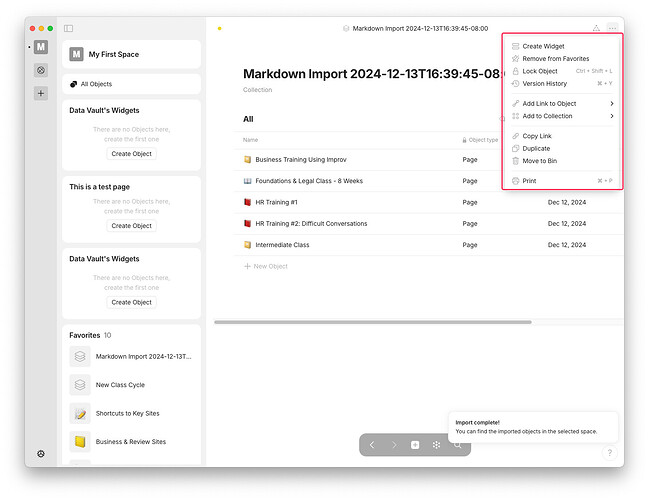
Task: Click the plus icon to add space
Action: click(x=41, y=93)
